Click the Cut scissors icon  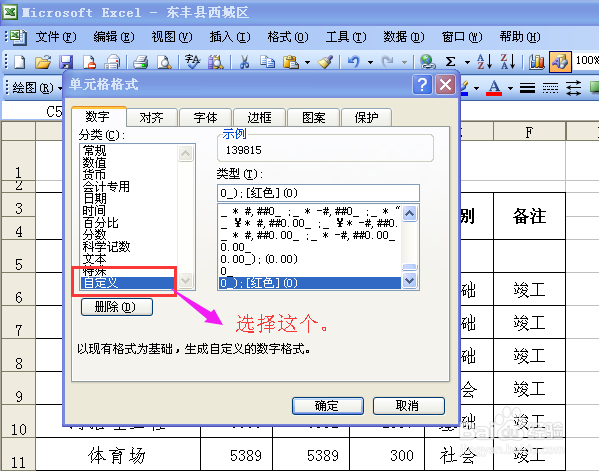(x=244, y=62)
